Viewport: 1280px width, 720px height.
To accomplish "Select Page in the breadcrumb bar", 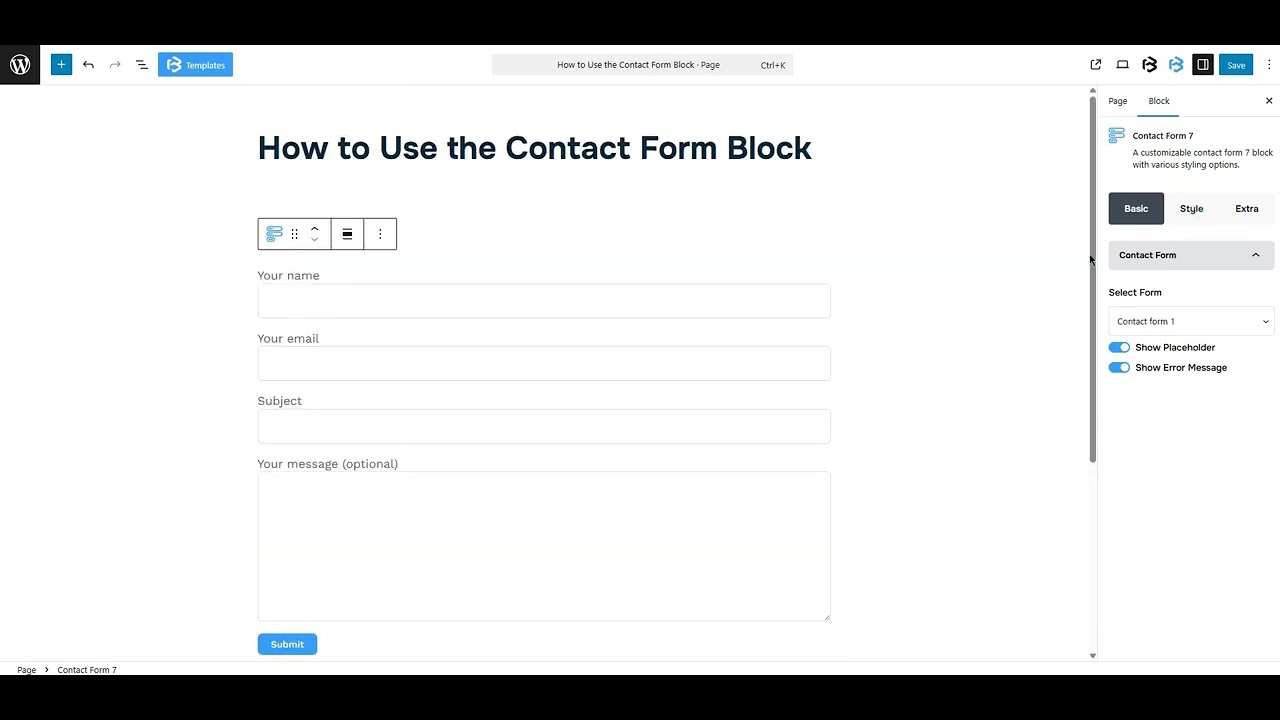I will coord(27,669).
